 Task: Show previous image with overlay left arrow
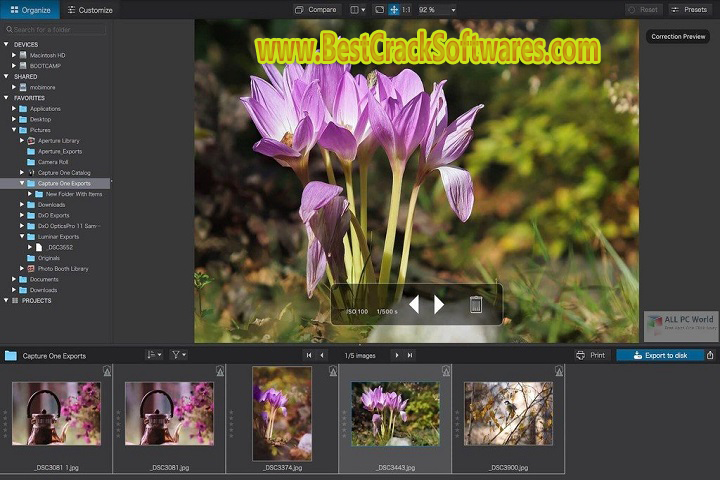[x=414, y=304]
